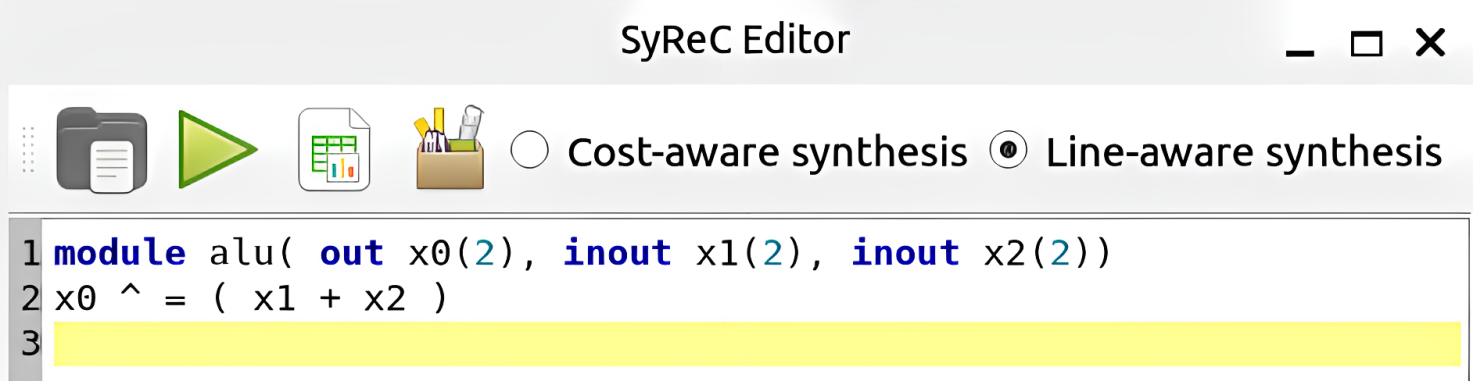Place cursor in highlighted line 3
Viewport: 1473px width, 381px height.
[757, 344]
